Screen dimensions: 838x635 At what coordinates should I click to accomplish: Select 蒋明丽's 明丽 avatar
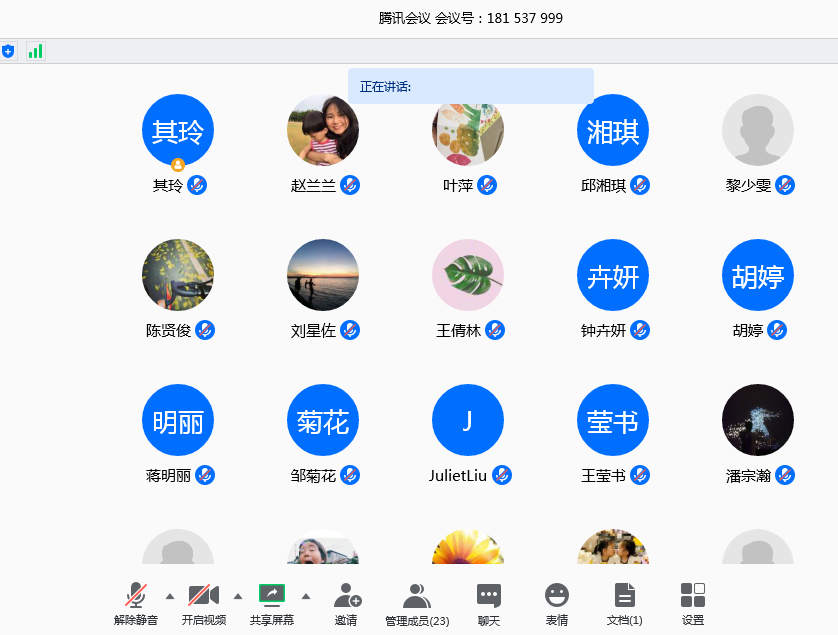pos(178,420)
